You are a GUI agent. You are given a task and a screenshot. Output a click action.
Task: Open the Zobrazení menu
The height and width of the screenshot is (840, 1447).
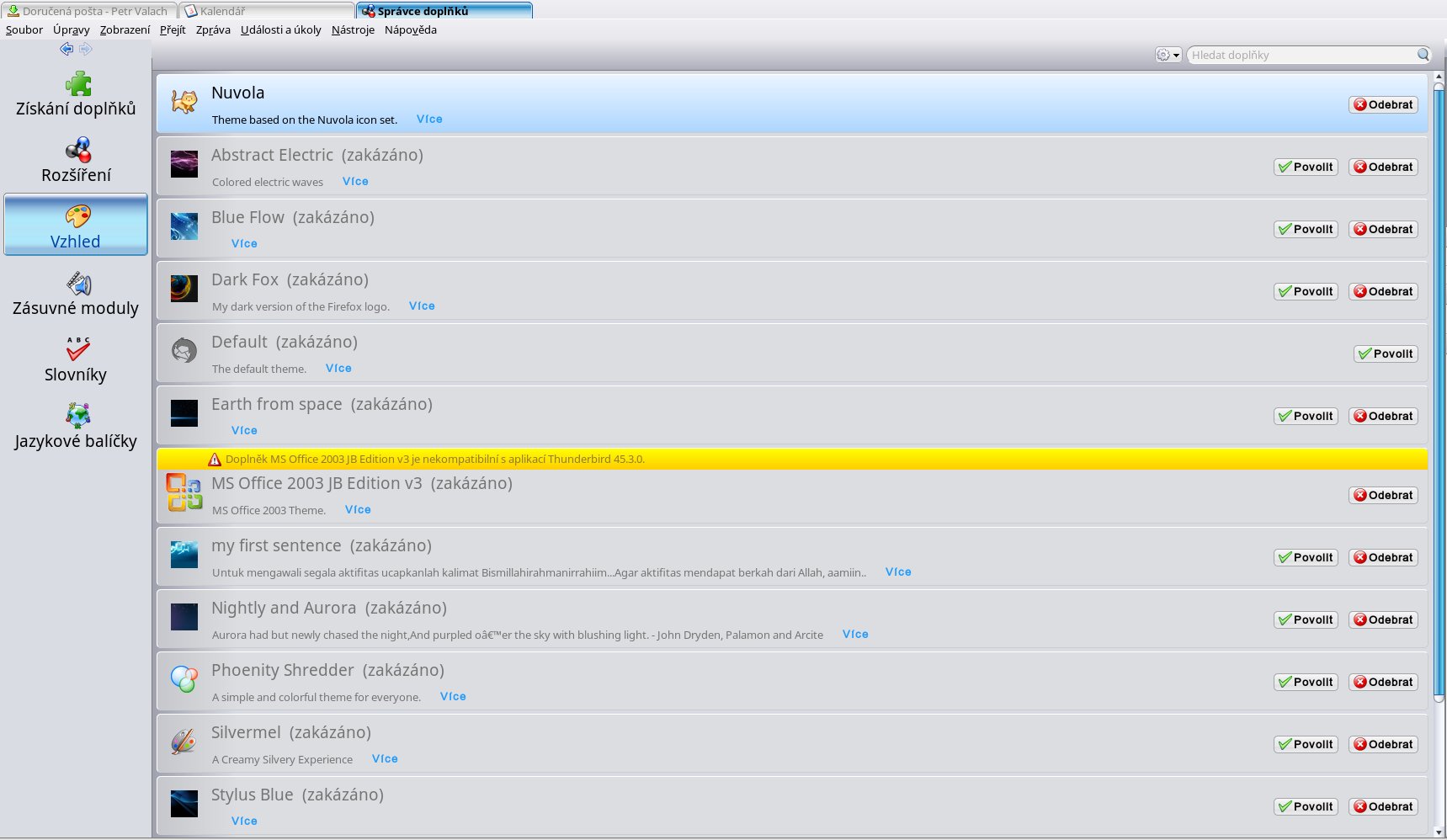(125, 29)
